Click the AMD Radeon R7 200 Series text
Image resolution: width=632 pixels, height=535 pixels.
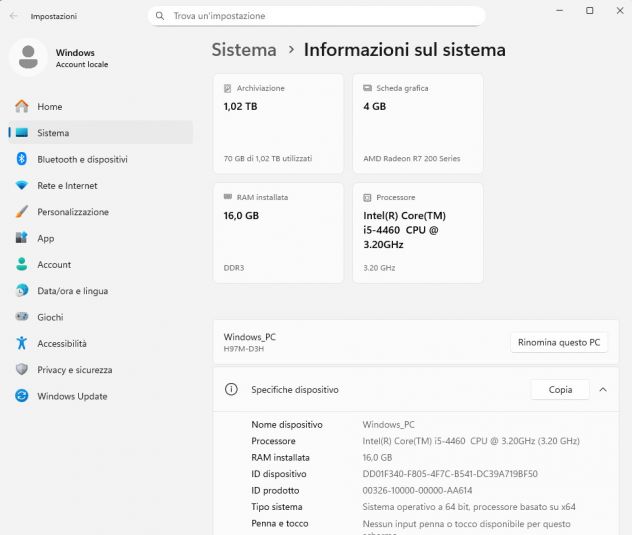pyautogui.click(x=412, y=158)
